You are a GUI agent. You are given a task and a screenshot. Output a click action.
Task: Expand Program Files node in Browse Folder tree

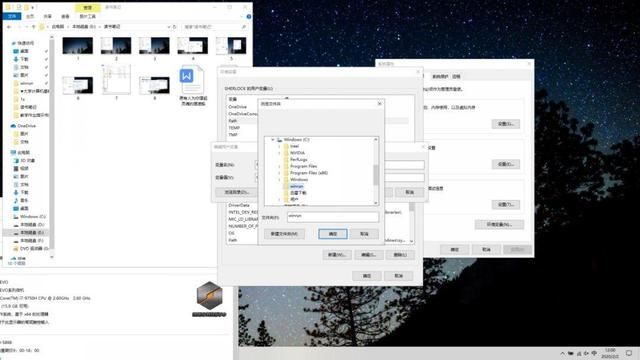tap(280, 166)
